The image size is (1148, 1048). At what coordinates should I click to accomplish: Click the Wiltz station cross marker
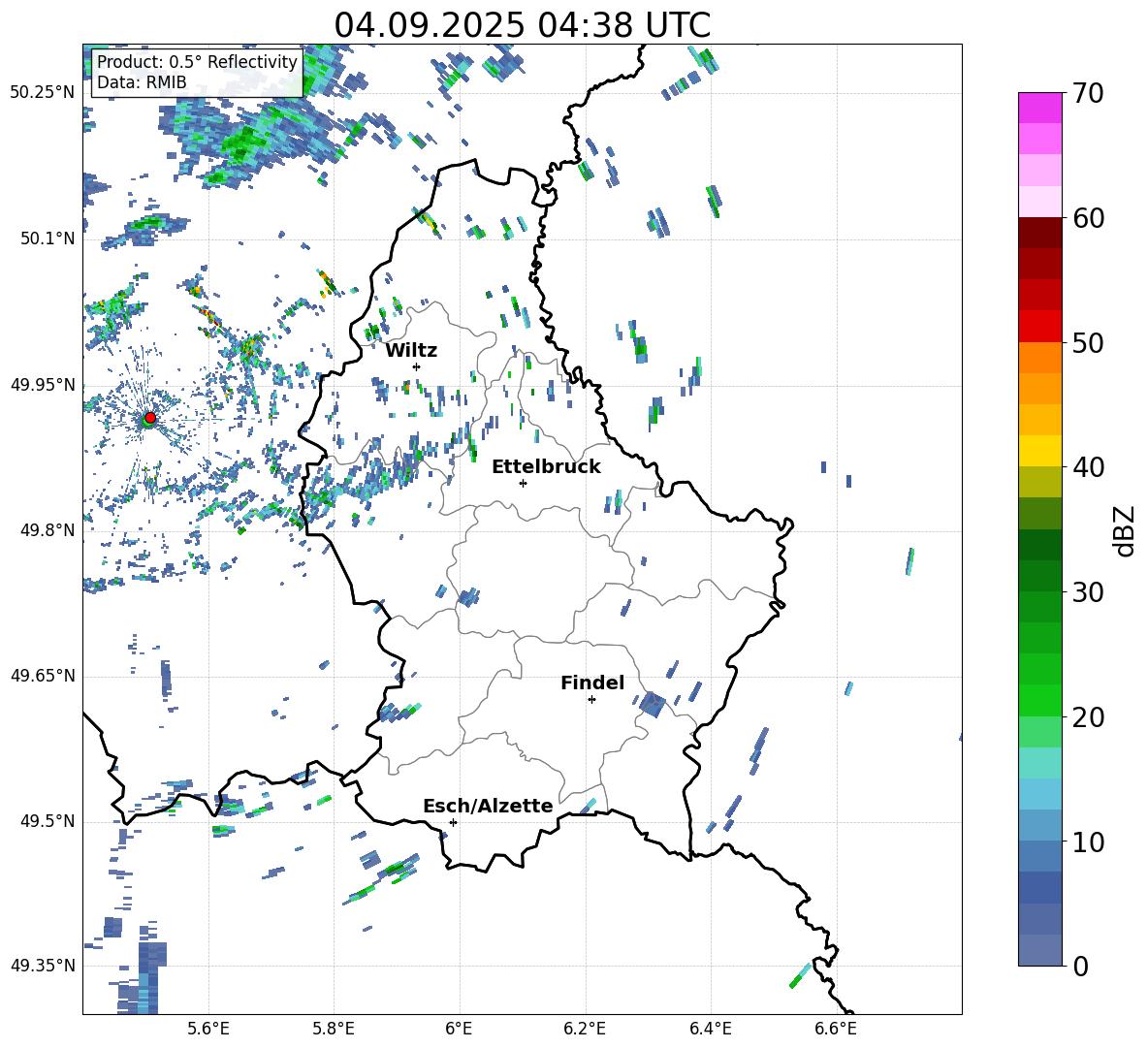(417, 366)
